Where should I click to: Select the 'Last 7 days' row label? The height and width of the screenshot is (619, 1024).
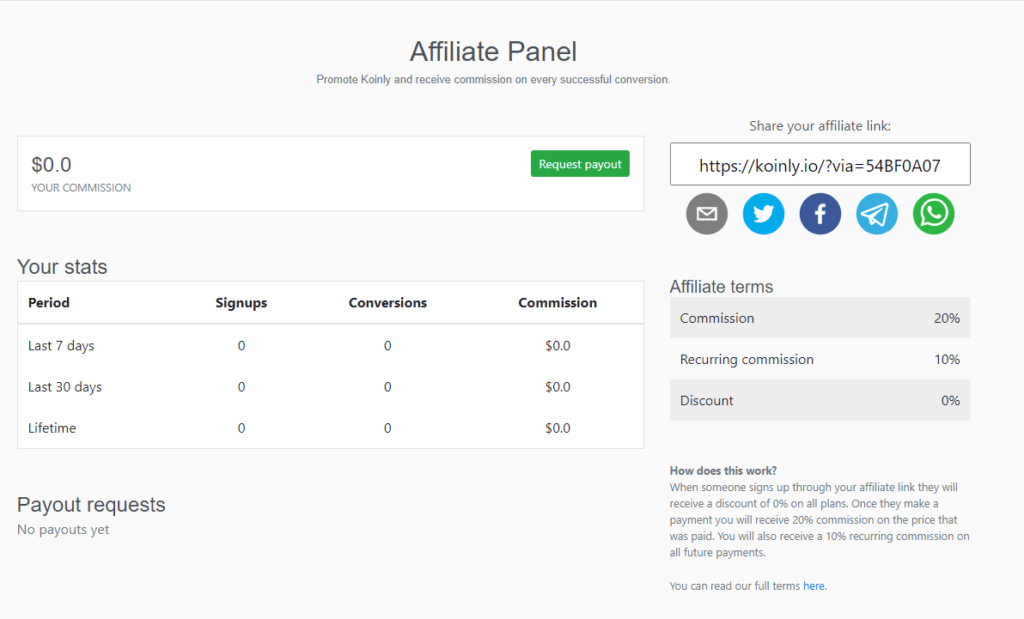tap(61, 346)
